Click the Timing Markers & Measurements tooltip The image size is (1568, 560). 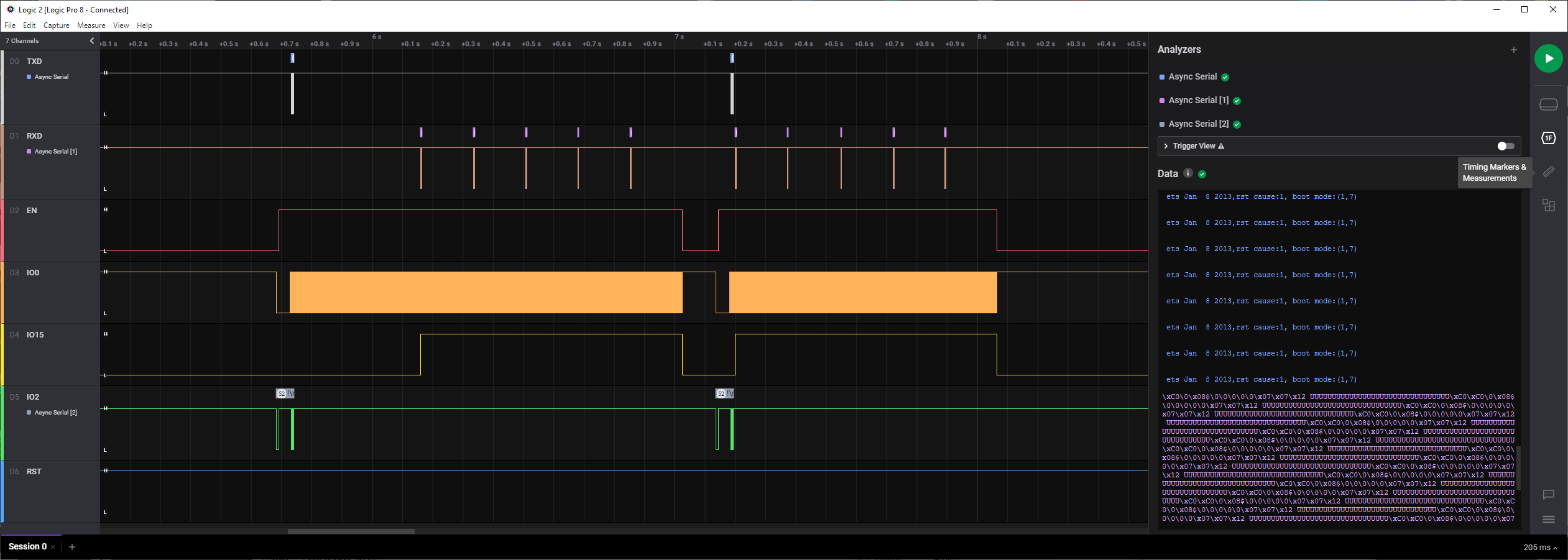pos(1495,173)
